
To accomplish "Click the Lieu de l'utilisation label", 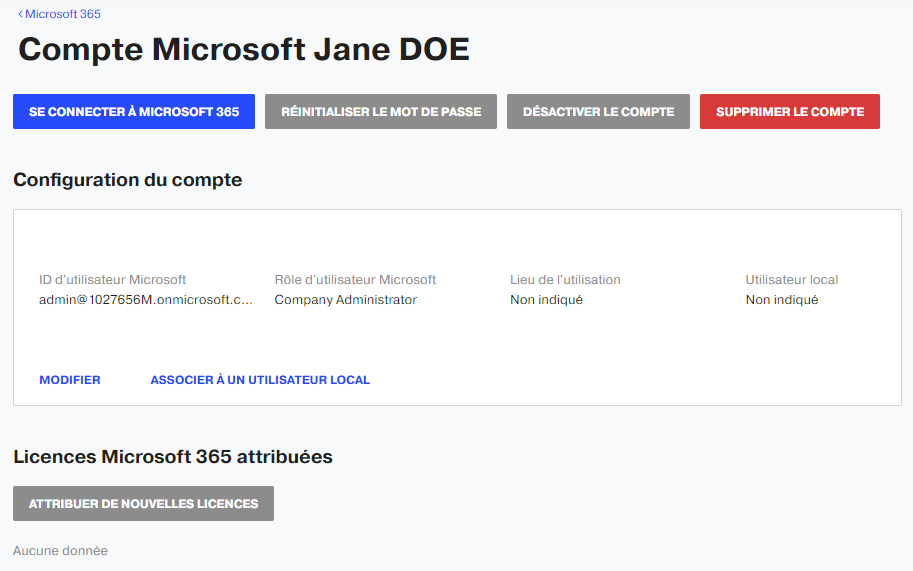I will click(x=565, y=280).
